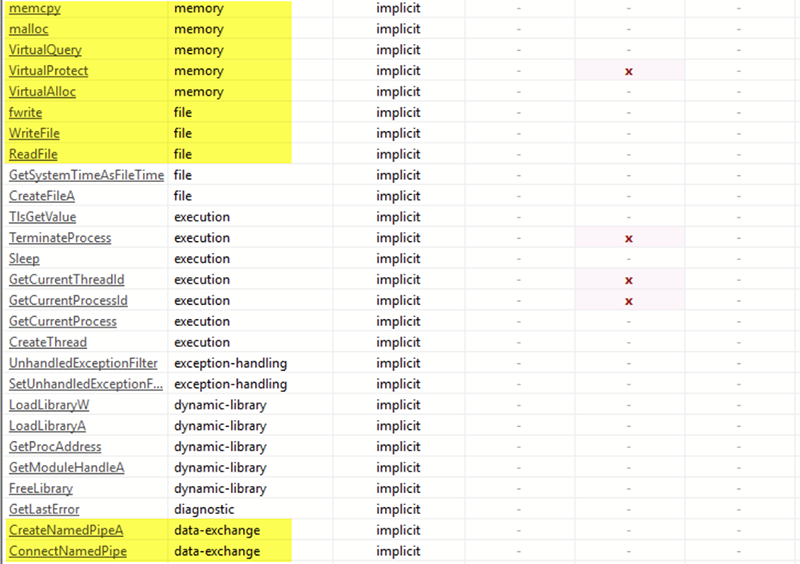Open the CreateThread import link

point(48,342)
